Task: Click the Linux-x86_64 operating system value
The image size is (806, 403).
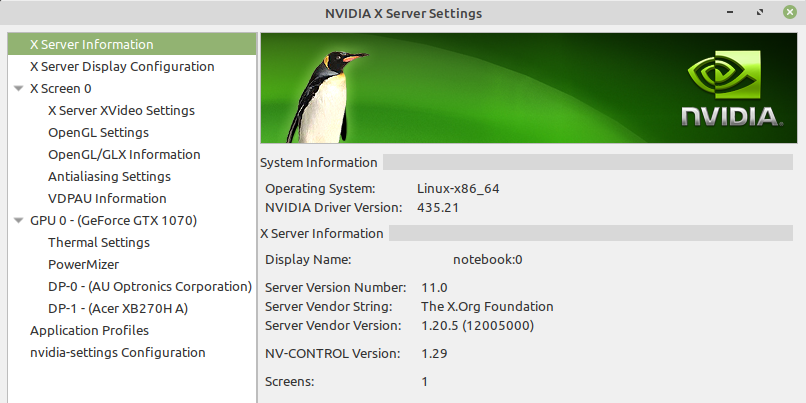Action: click(x=458, y=189)
